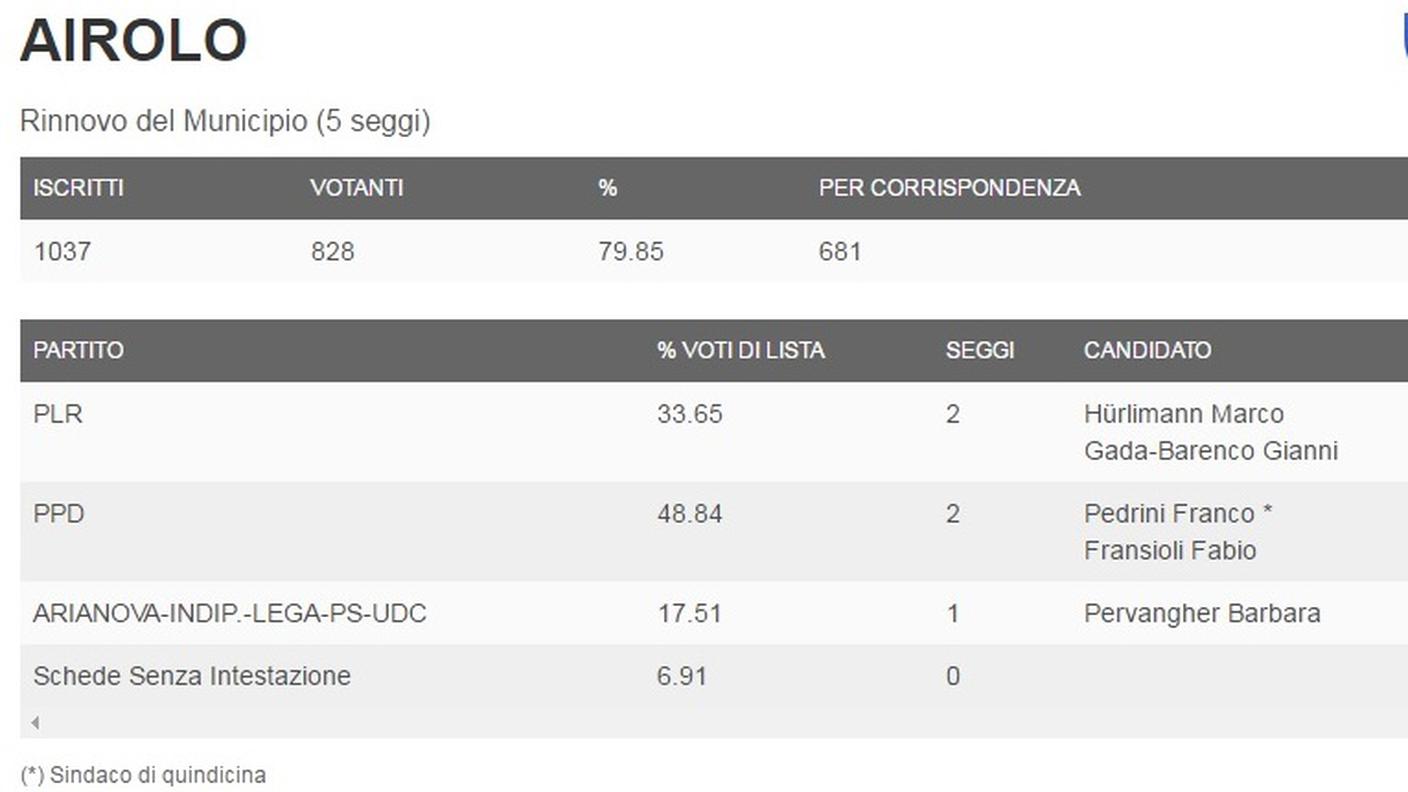The height and width of the screenshot is (792, 1408).
Task: Click candidate name Gada-Barenco Gianni
Action: [1210, 451]
